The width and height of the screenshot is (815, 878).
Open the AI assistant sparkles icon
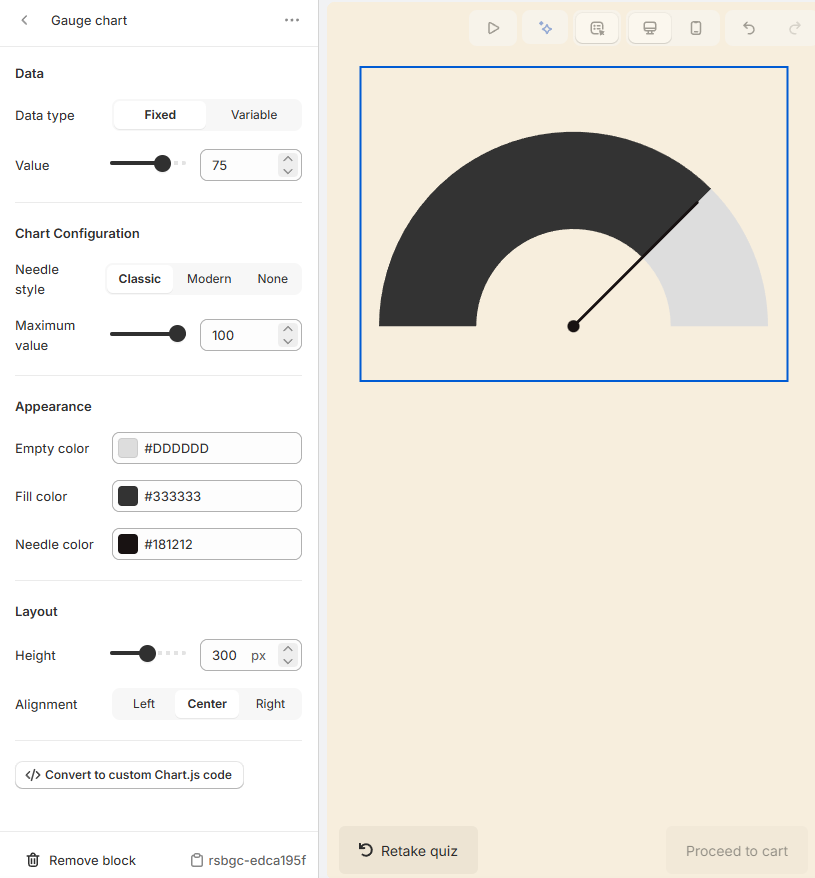(545, 27)
